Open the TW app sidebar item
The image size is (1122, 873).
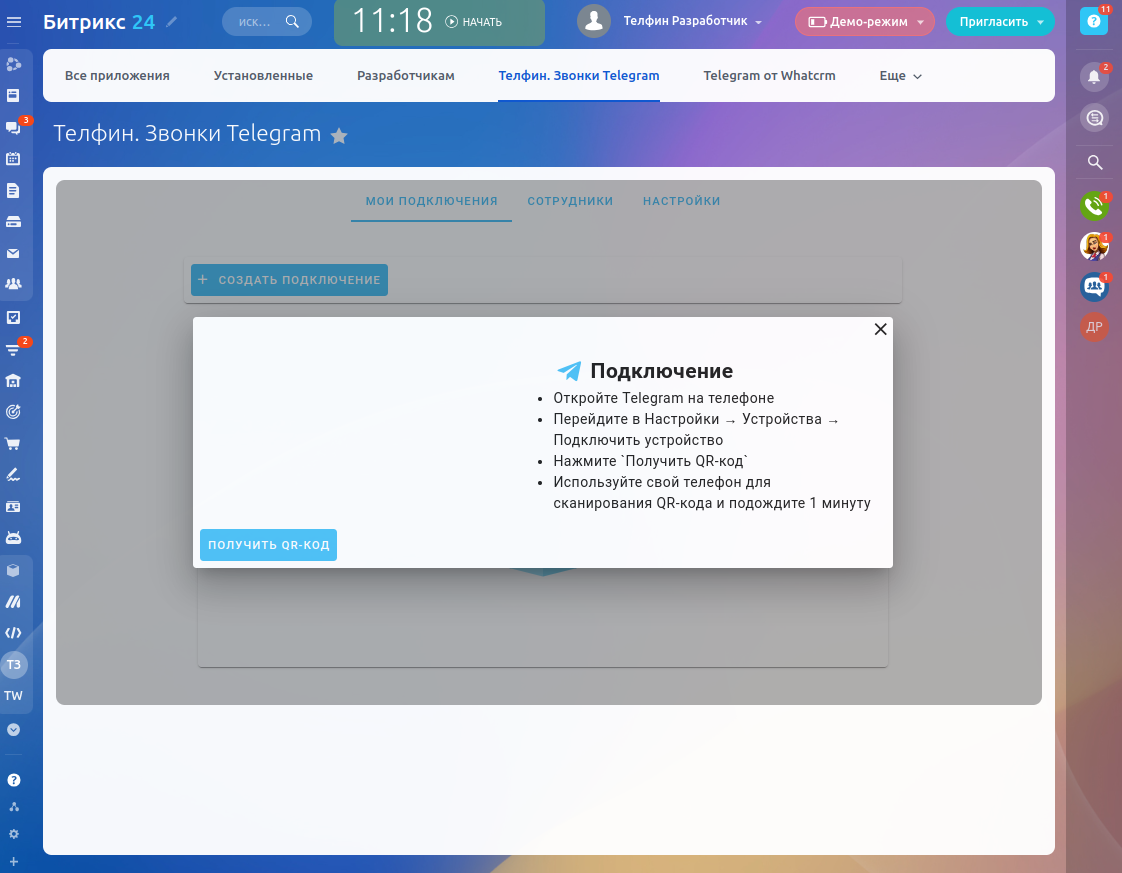coord(14,696)
